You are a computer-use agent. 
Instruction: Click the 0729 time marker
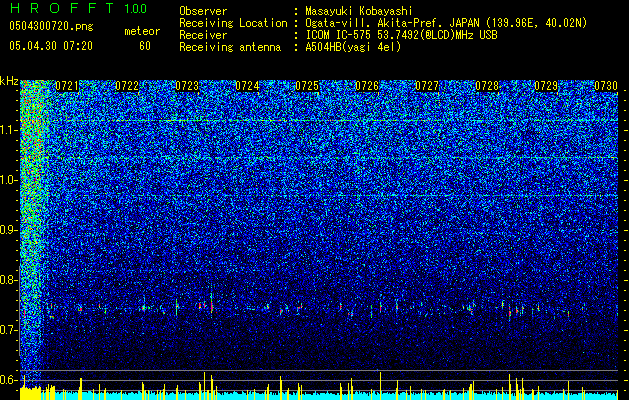546,86
